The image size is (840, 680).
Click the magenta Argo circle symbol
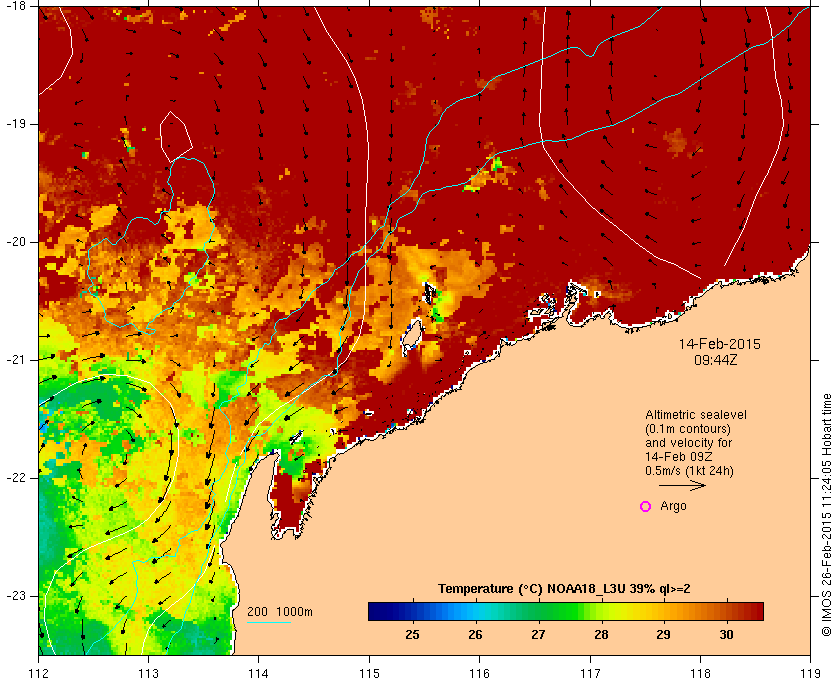tap(646, 506)
